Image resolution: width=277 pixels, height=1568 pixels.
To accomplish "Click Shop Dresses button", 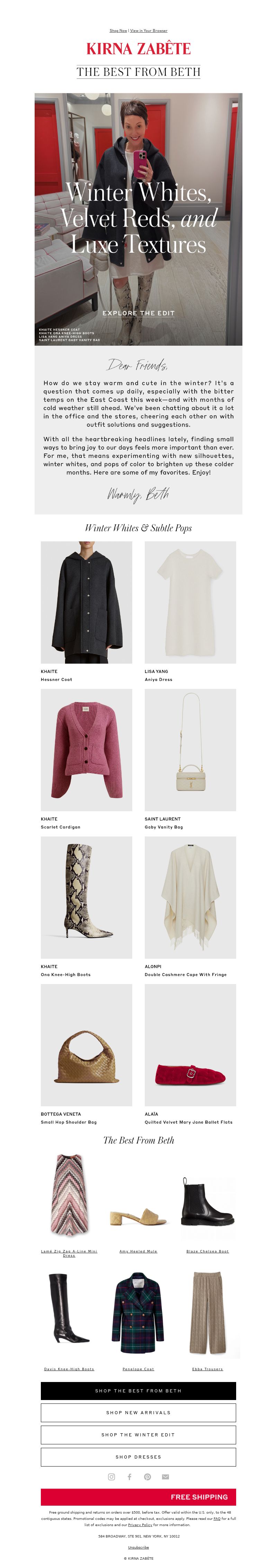I will click(138, 1456).
